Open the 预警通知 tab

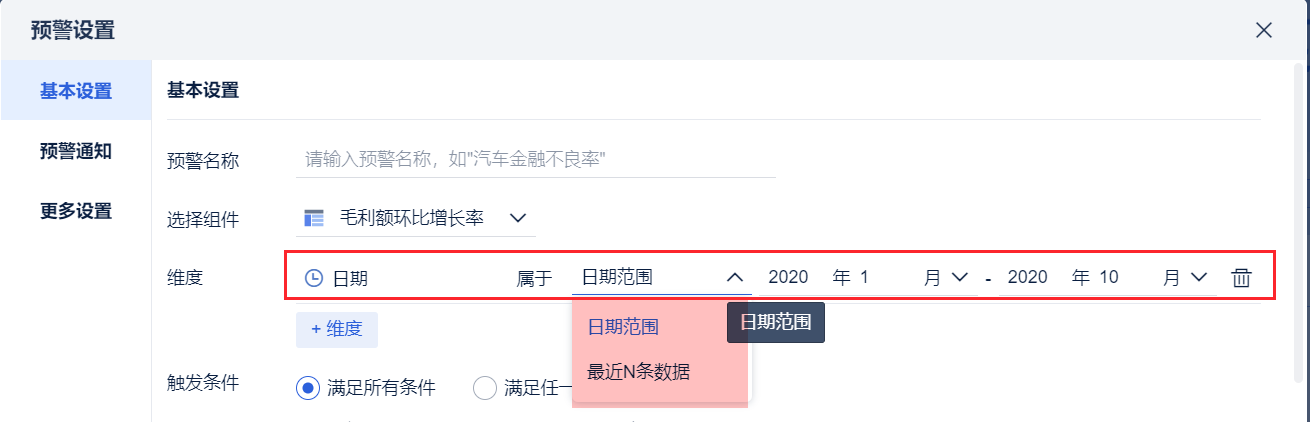(76, 151)
